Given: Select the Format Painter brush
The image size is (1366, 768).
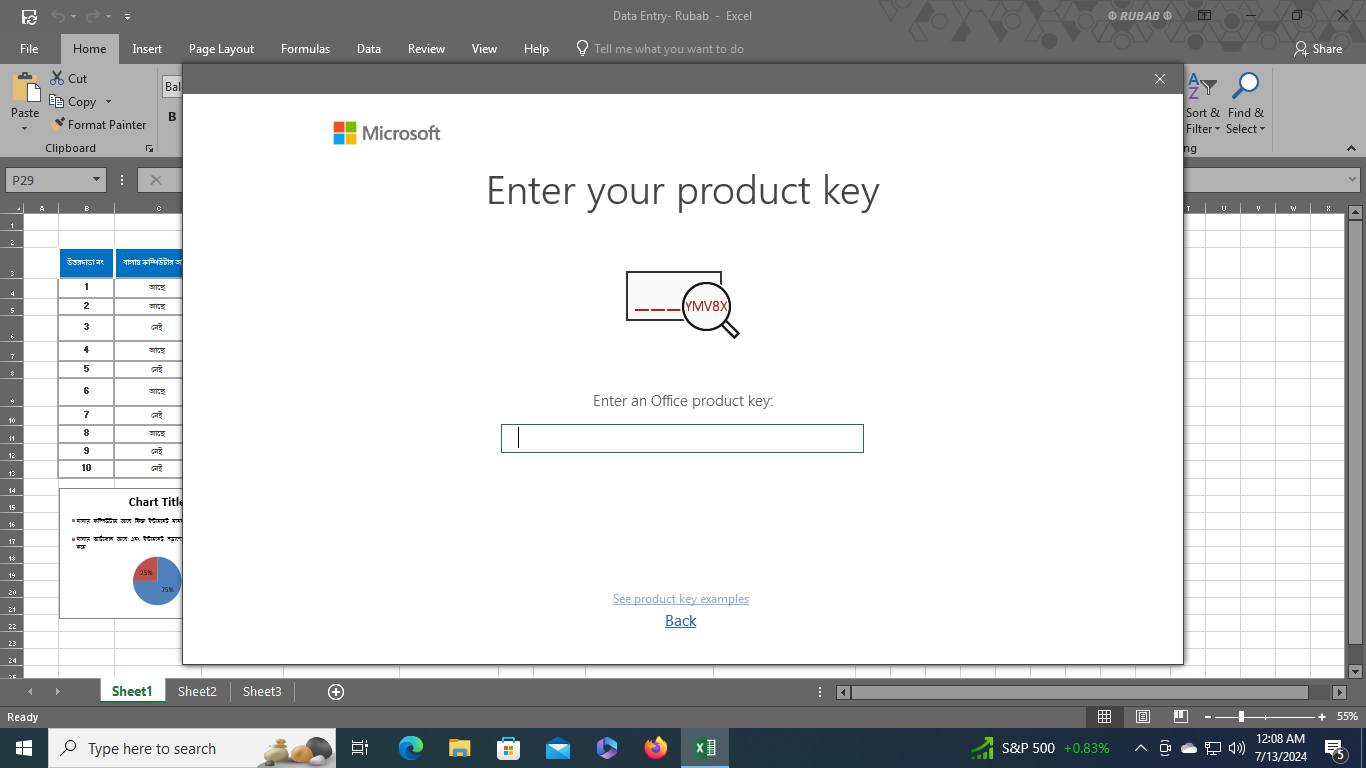Looking at the screenshot, I should [99, 125].
